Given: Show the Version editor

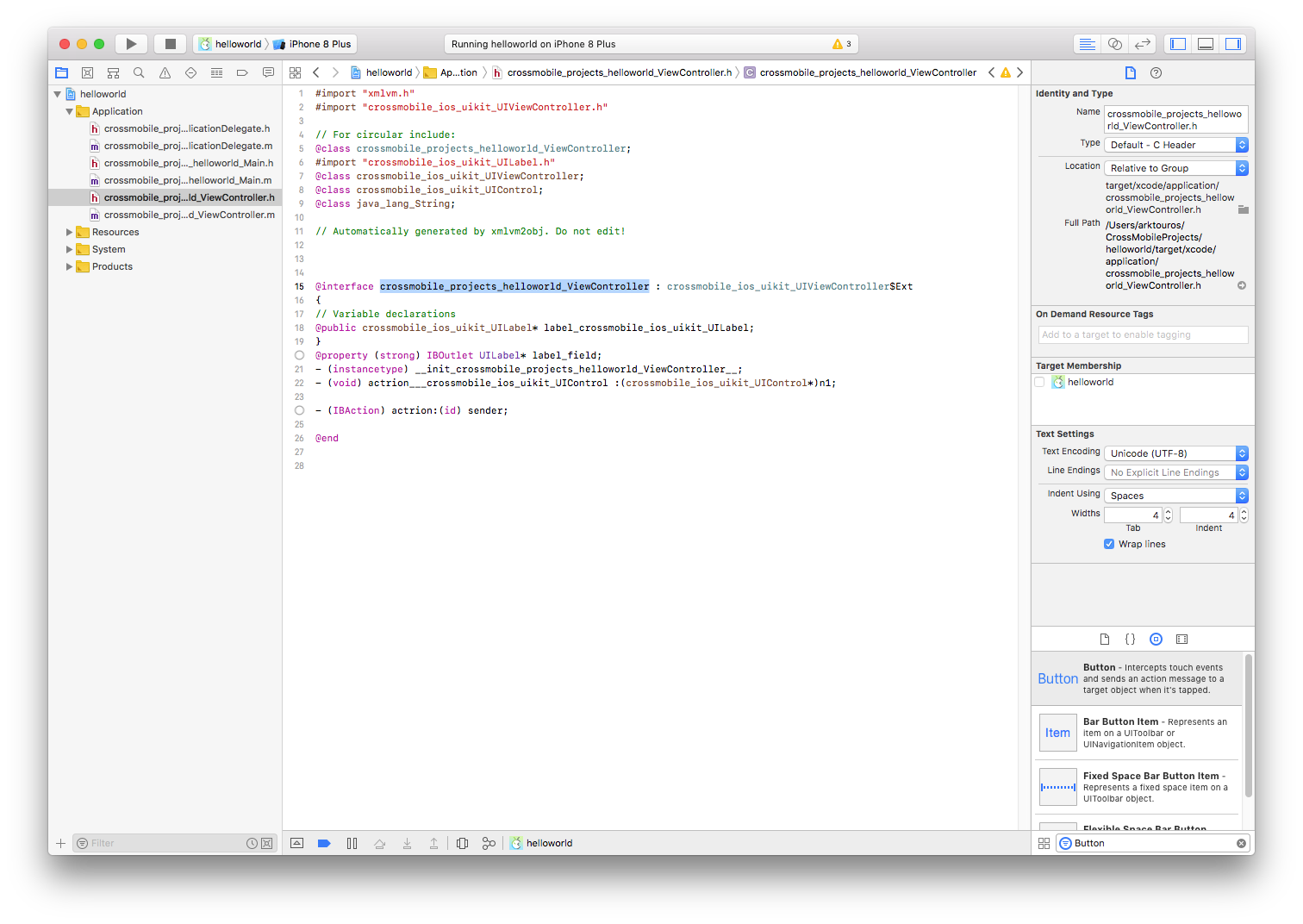Looking at the screenshot, I should pos(1143,44).
